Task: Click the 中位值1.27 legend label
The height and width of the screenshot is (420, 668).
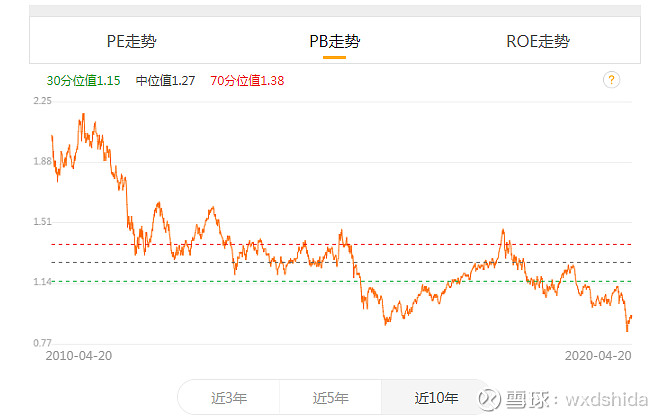Action: (165, 81)
